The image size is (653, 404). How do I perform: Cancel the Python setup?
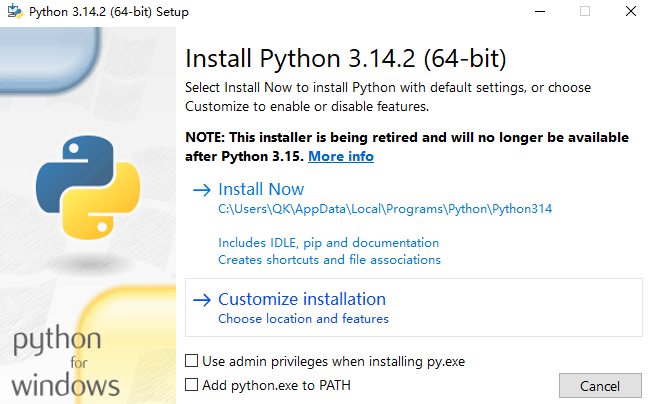click(600, 386)
